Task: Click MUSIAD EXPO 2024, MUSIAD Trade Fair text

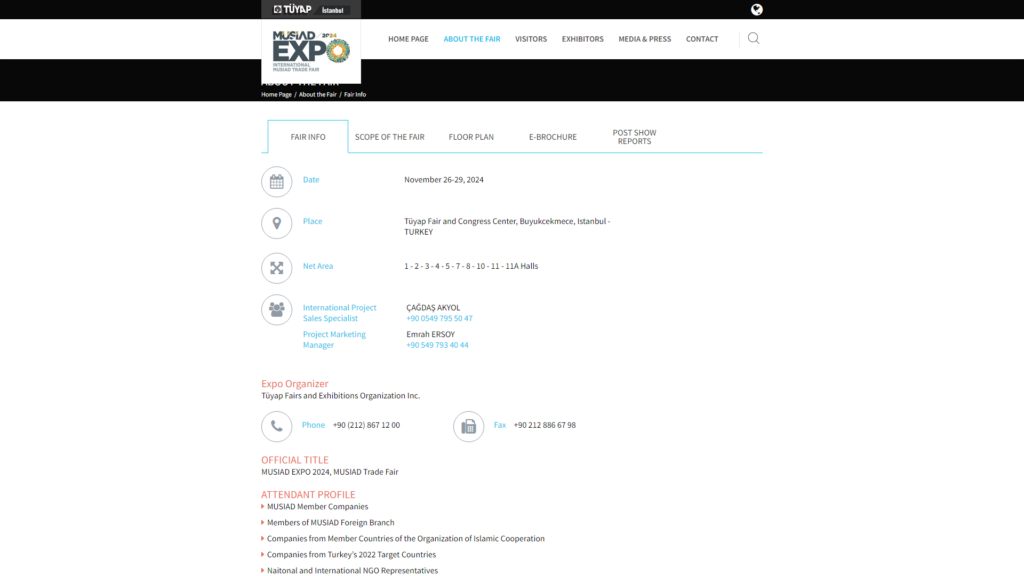Action: pos(330,472)
